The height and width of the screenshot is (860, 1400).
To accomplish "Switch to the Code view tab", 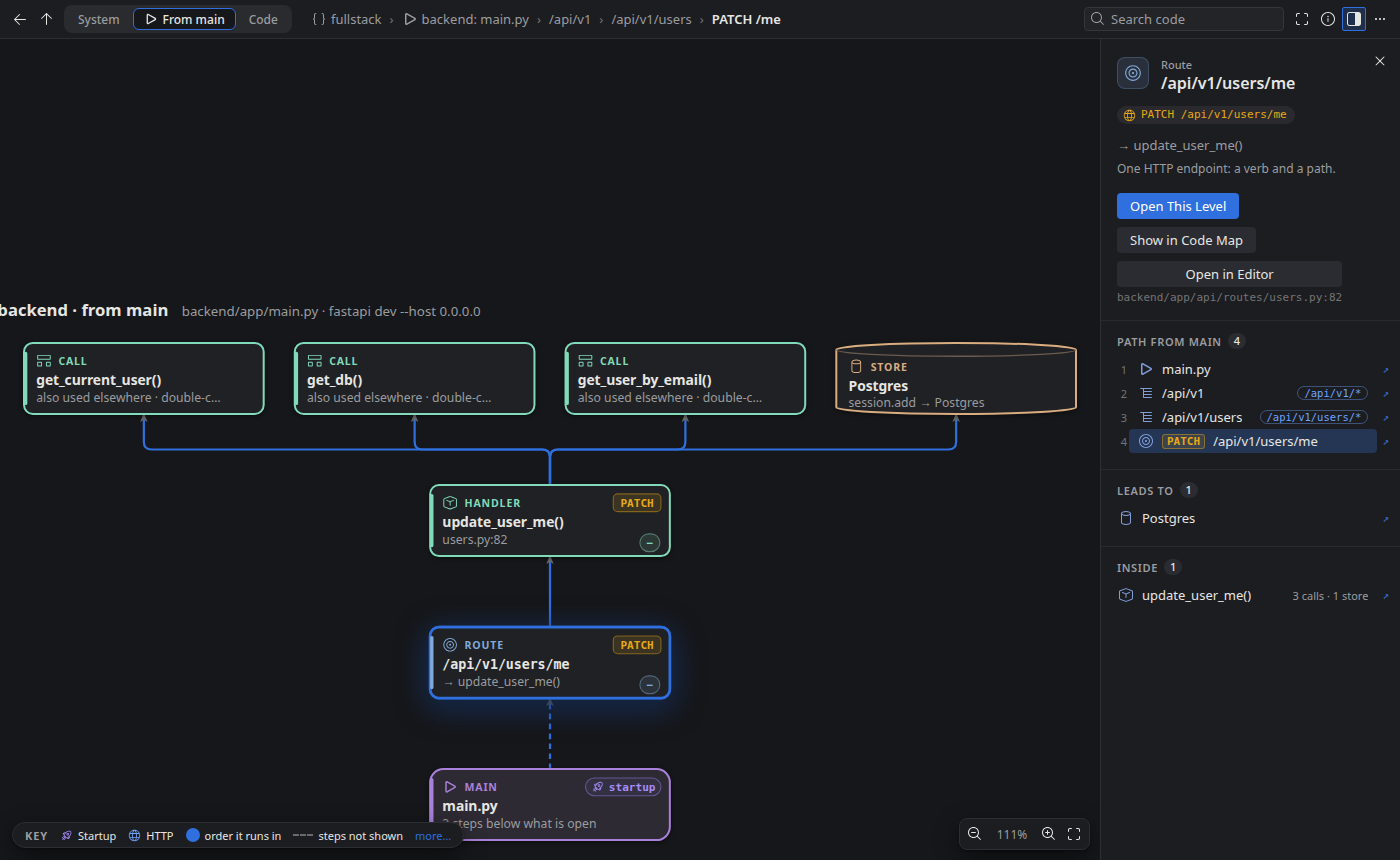I will (x=263, y=19).
